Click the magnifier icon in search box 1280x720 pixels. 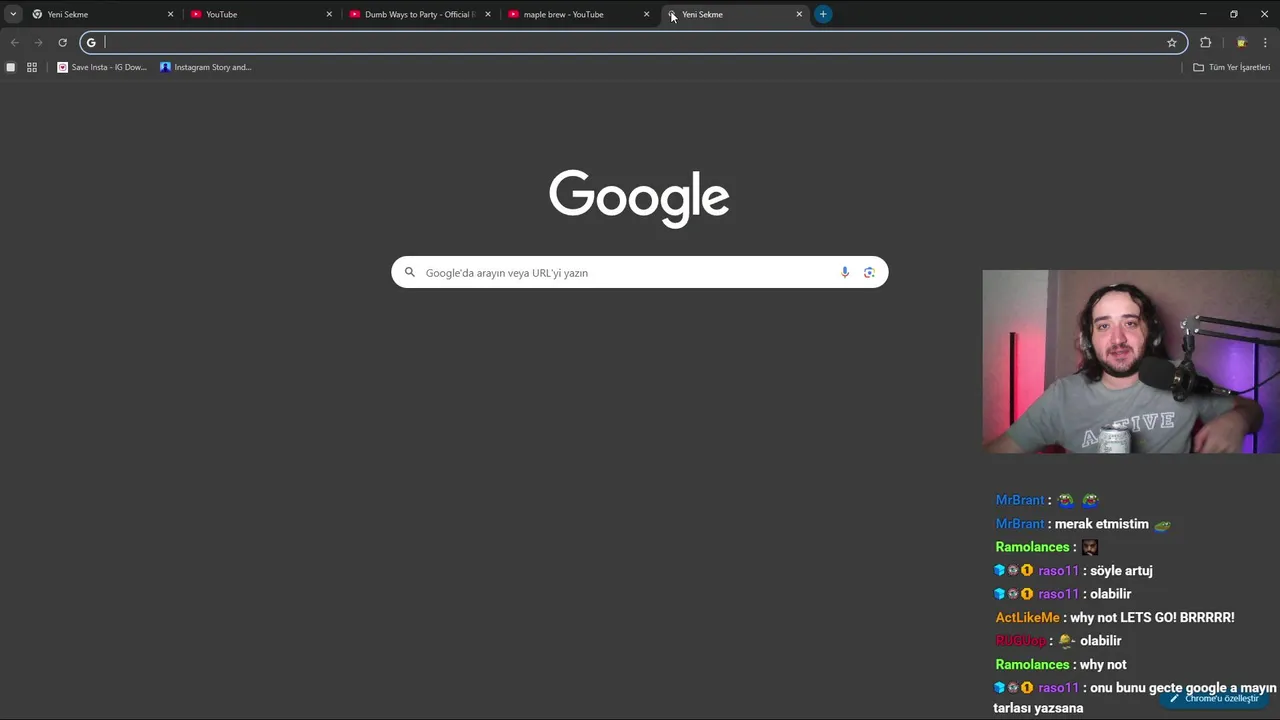(409, 272)
